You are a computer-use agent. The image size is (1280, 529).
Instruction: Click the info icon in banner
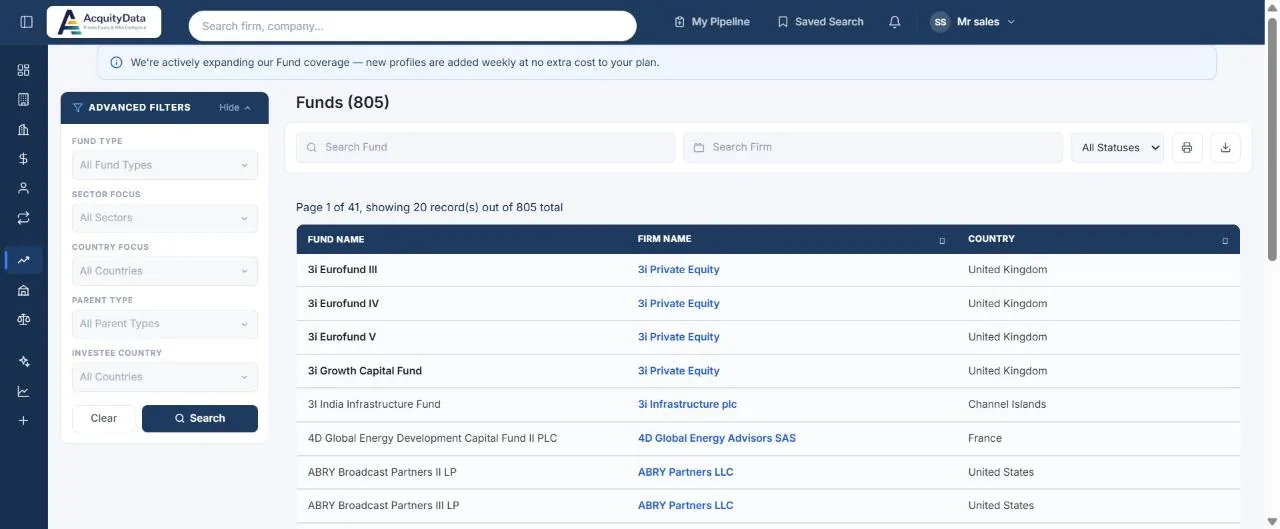(x=116, y=62)
